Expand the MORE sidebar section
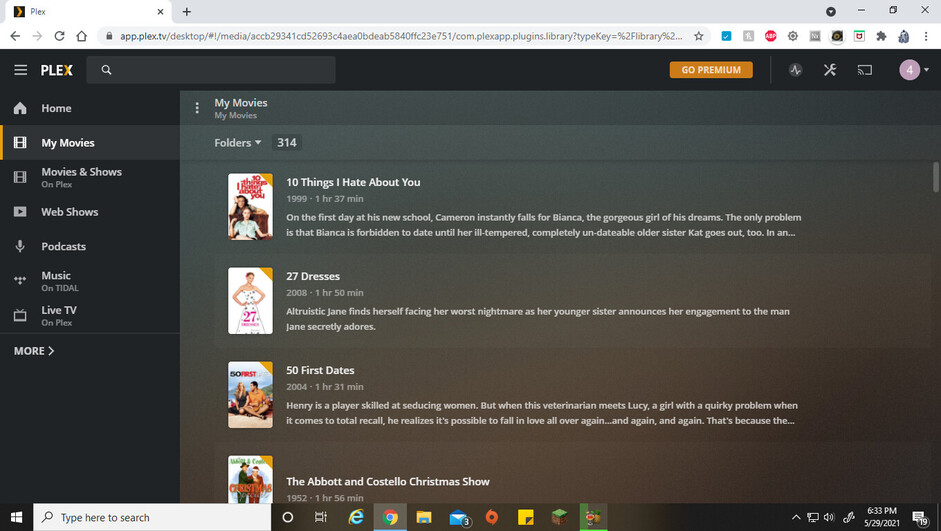Screen dimensions: 941x531 pyautogui.click(x=34, y=351)
